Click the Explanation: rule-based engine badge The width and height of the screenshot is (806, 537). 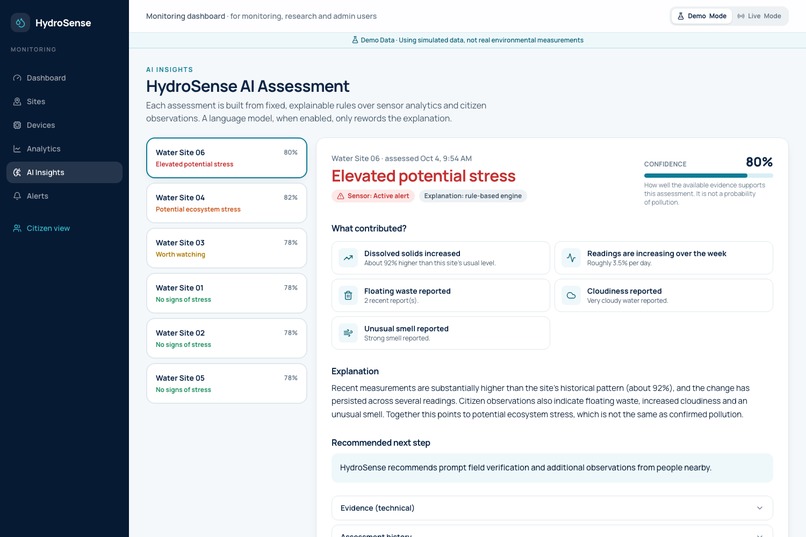(x=473, y=196)
